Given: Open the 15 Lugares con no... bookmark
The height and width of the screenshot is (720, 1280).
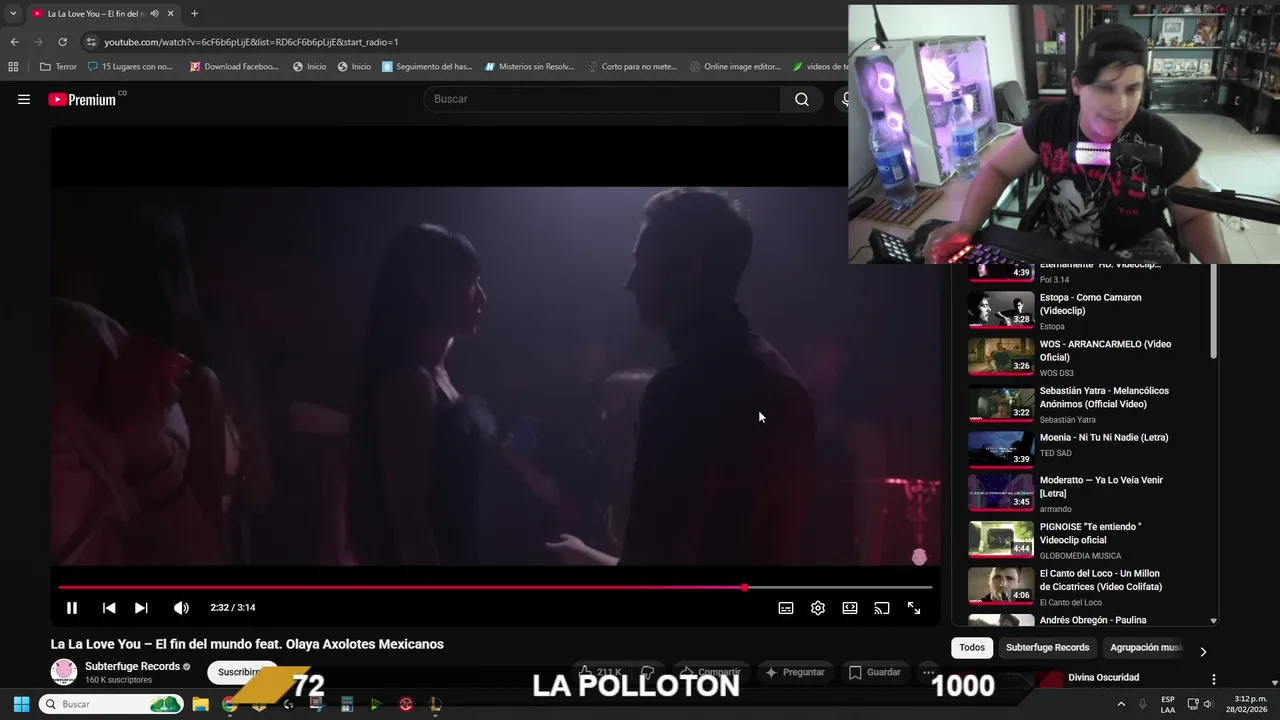Looking at the screenshot, I should 130,66.
